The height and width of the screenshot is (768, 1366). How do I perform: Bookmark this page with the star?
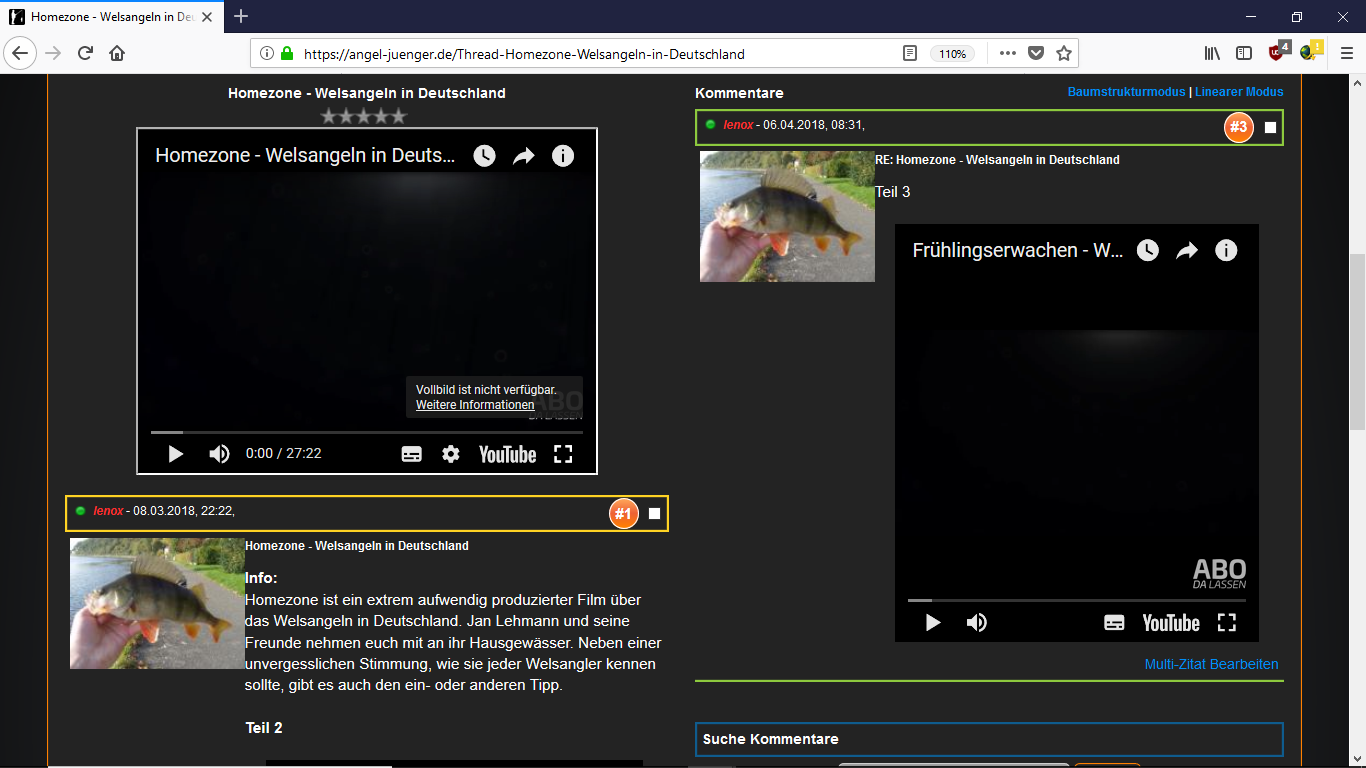tap(1064, 53)
